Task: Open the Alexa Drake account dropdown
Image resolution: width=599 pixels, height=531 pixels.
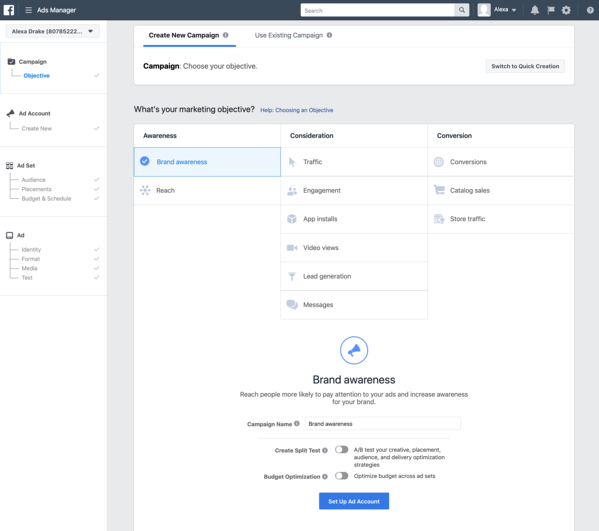Action: click(x=53, y=31)
